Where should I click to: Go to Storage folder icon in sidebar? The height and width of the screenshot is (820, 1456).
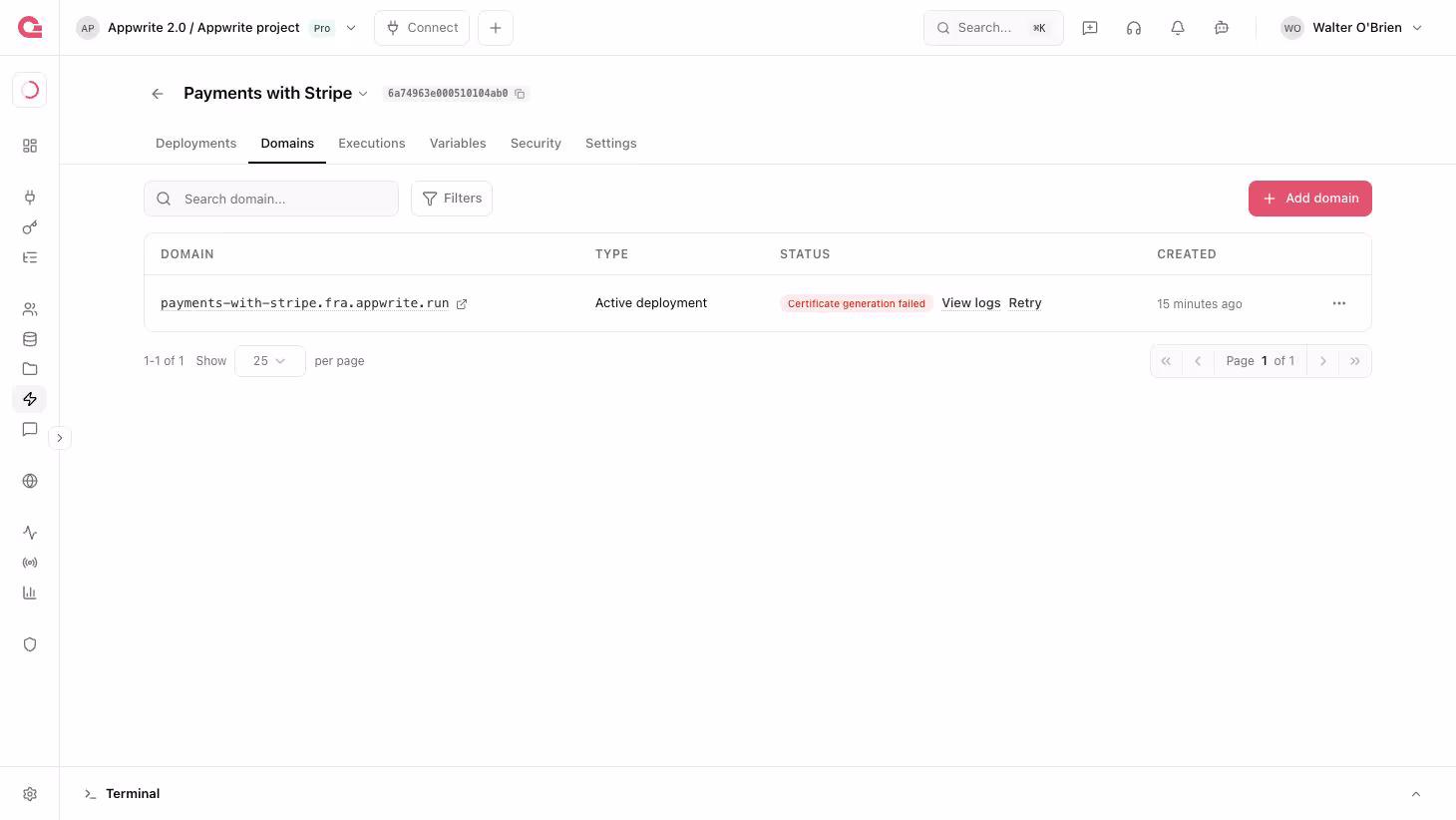(x=30, y=369)
